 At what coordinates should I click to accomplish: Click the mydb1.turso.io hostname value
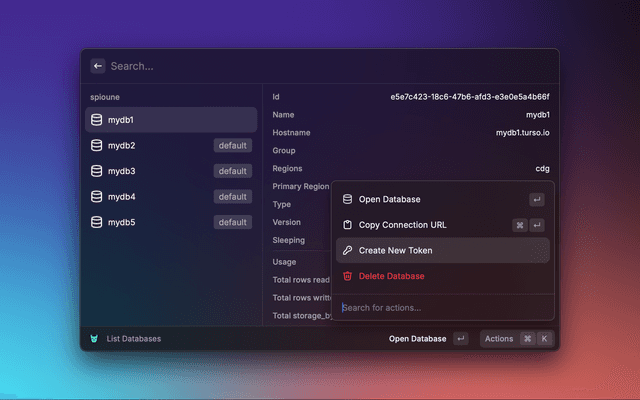coord(522,133)
